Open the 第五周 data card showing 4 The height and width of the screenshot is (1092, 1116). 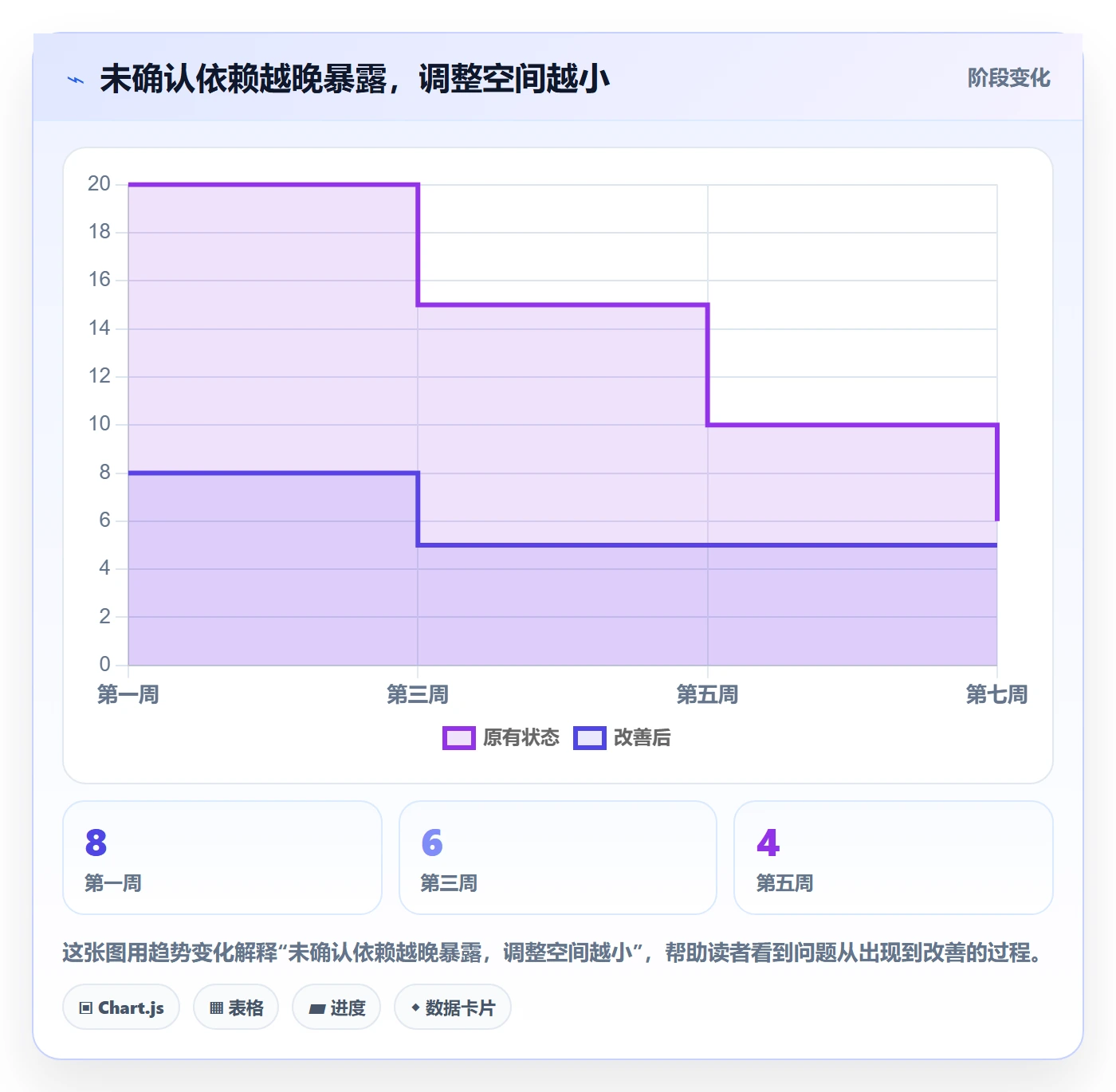894,858
